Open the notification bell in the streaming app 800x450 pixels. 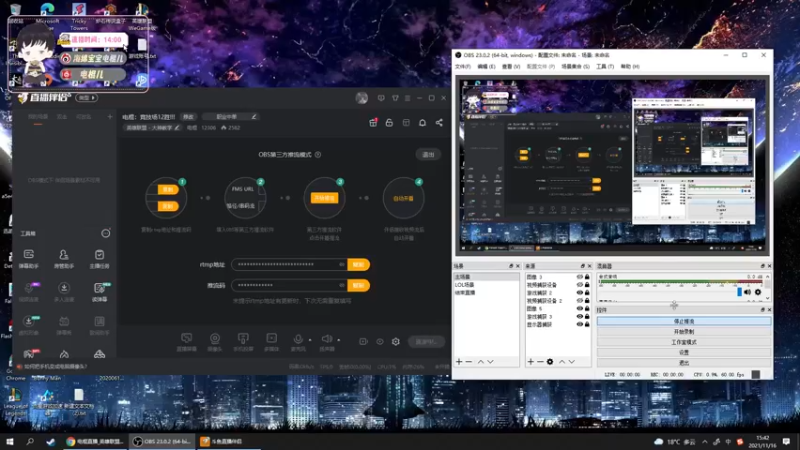coord(422,122)
